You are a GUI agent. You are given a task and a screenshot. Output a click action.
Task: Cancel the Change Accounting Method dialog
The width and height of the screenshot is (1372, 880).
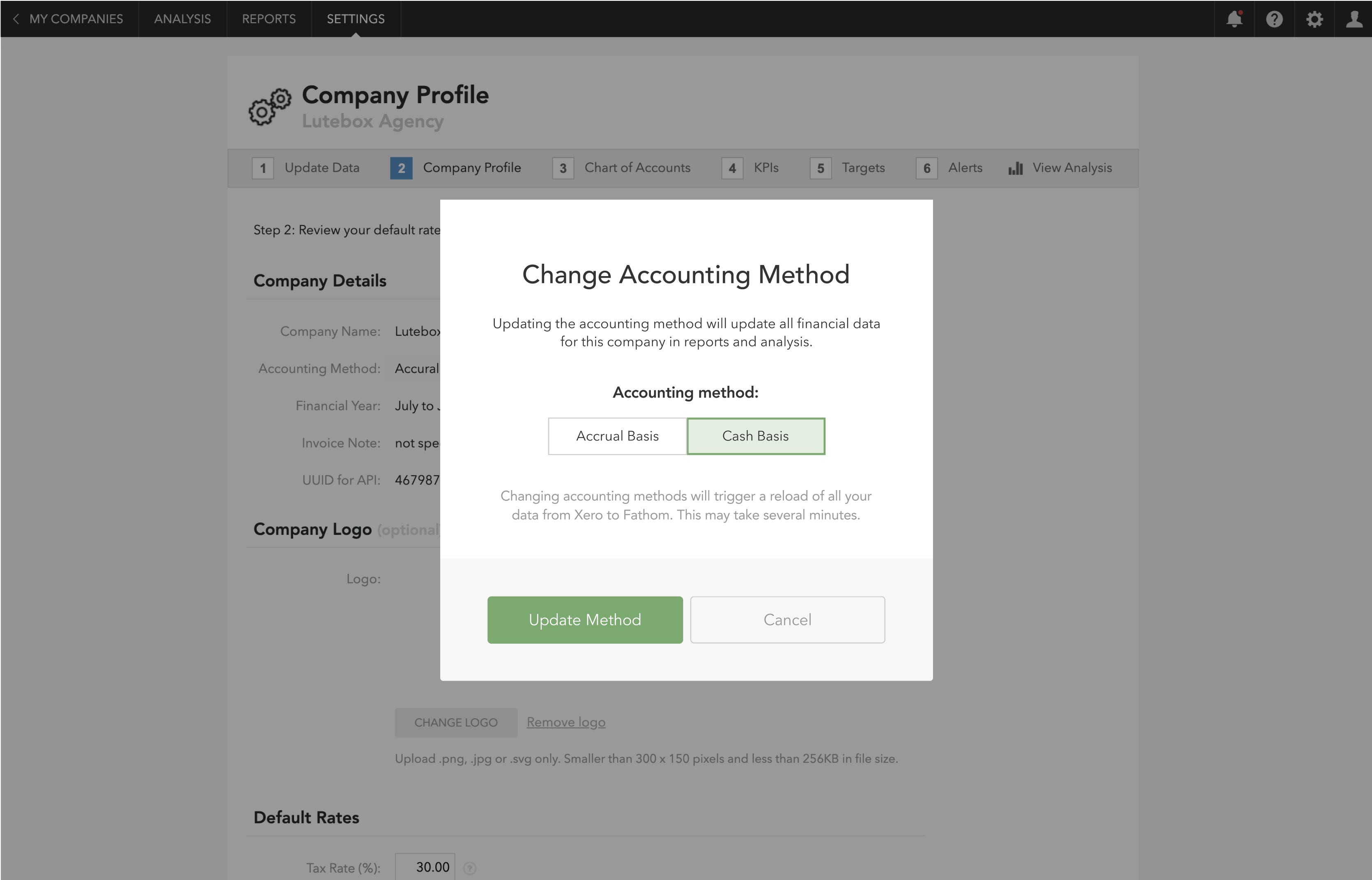788,620
